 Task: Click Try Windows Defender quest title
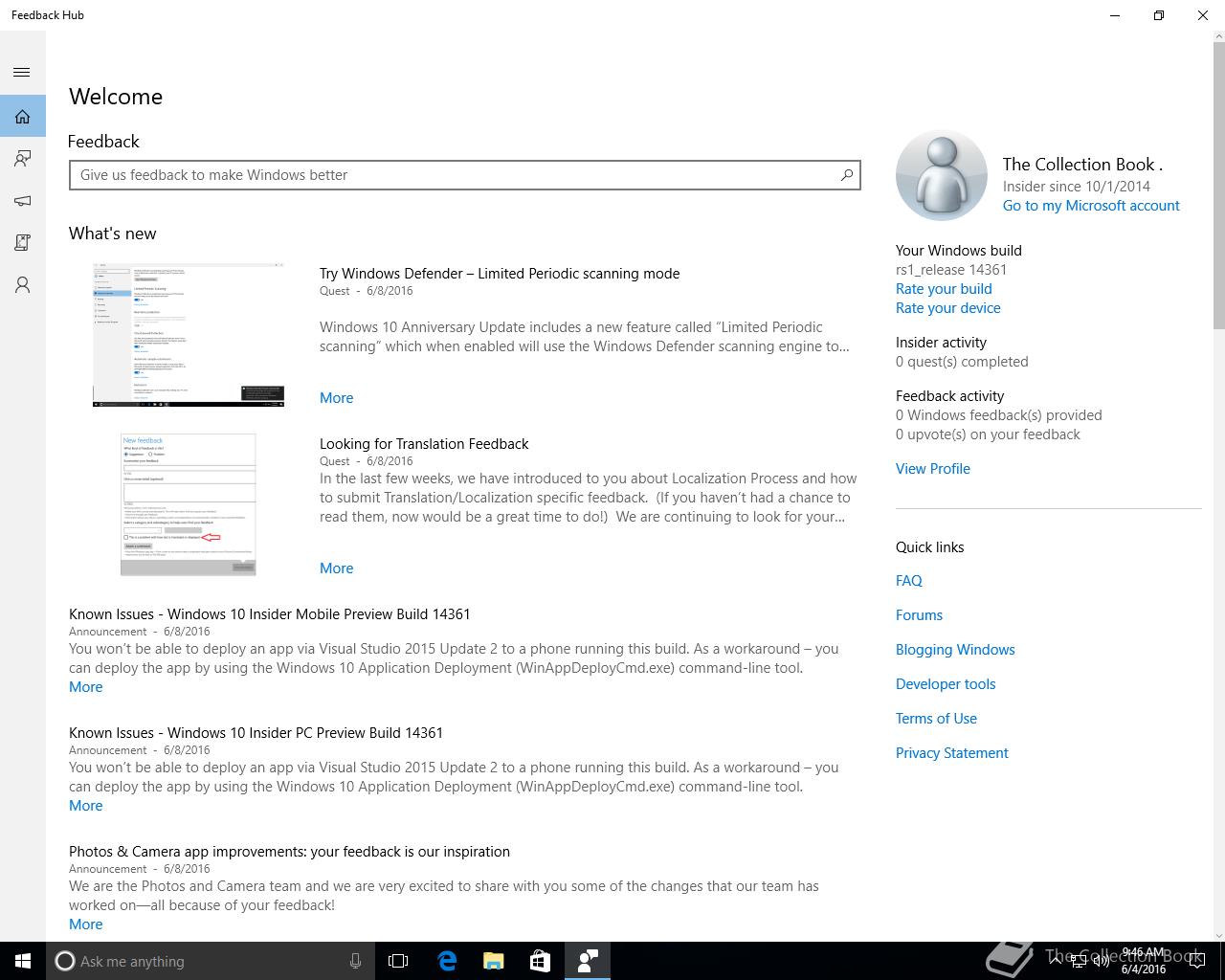click(500, 274)
